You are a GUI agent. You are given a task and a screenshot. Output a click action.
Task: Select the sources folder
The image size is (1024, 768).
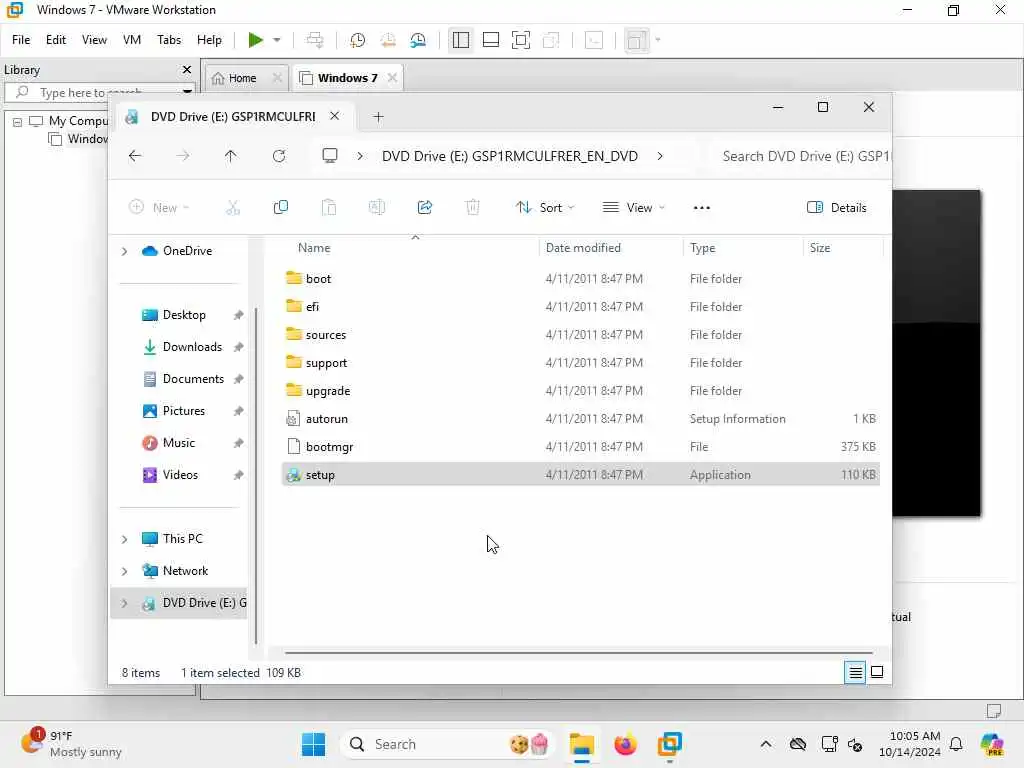click(x=580, y=335)
